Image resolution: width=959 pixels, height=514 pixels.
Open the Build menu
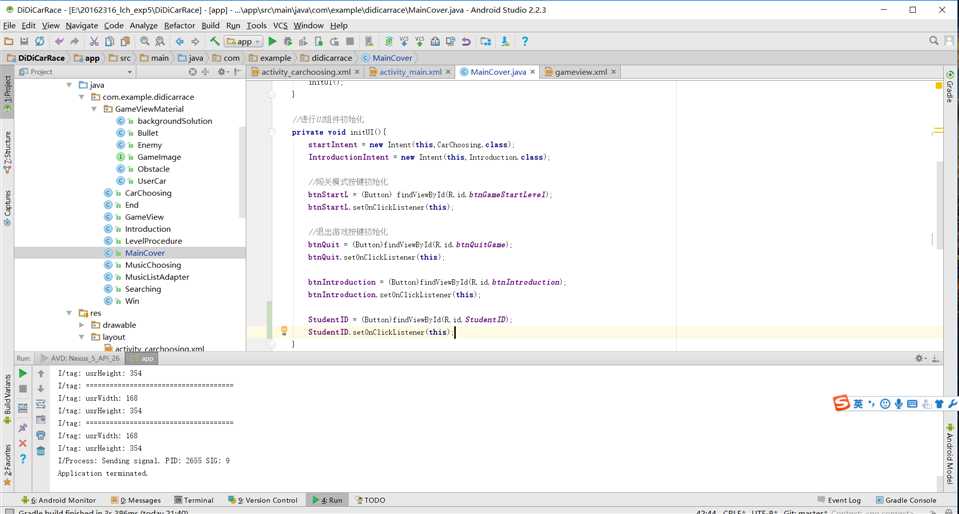(210, 26)
